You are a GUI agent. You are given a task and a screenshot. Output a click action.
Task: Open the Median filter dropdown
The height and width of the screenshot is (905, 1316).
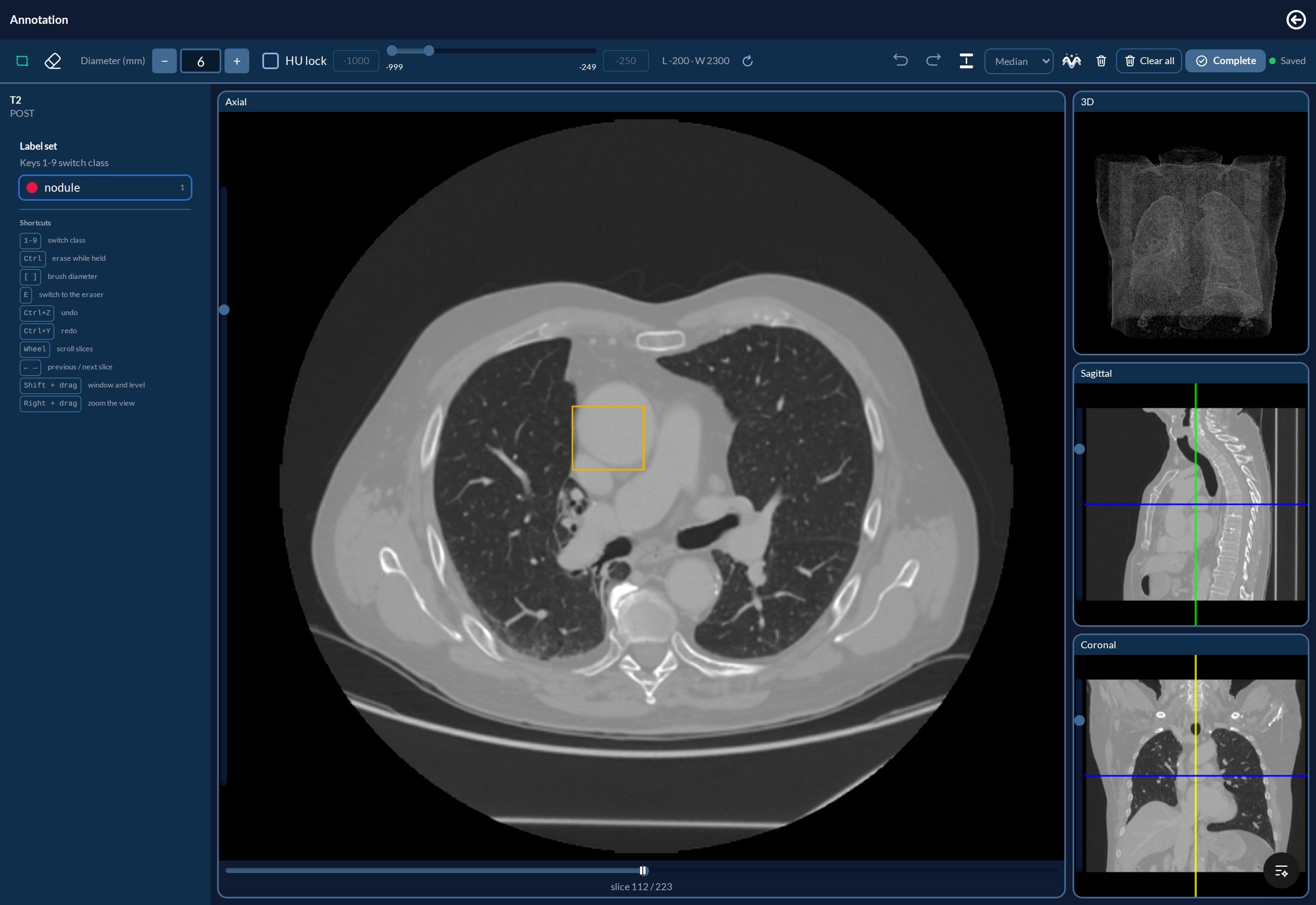click(1019, 61)
